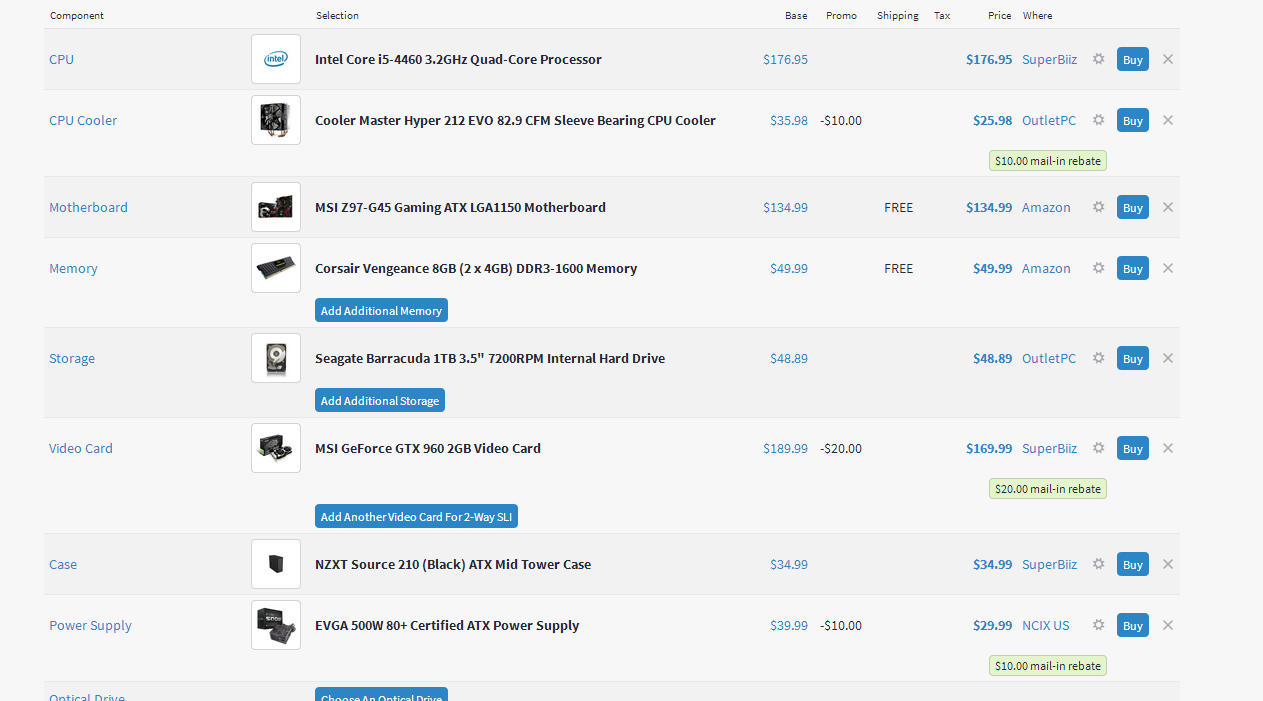
Task: Open EVGA 500W 80+ Certified product link
Action: pos(447,625)
